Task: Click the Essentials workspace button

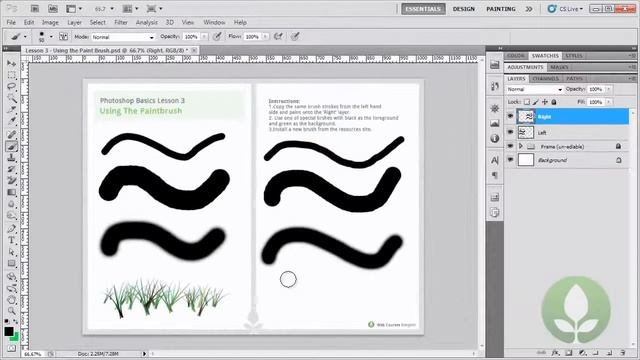Action: (423, 9)
